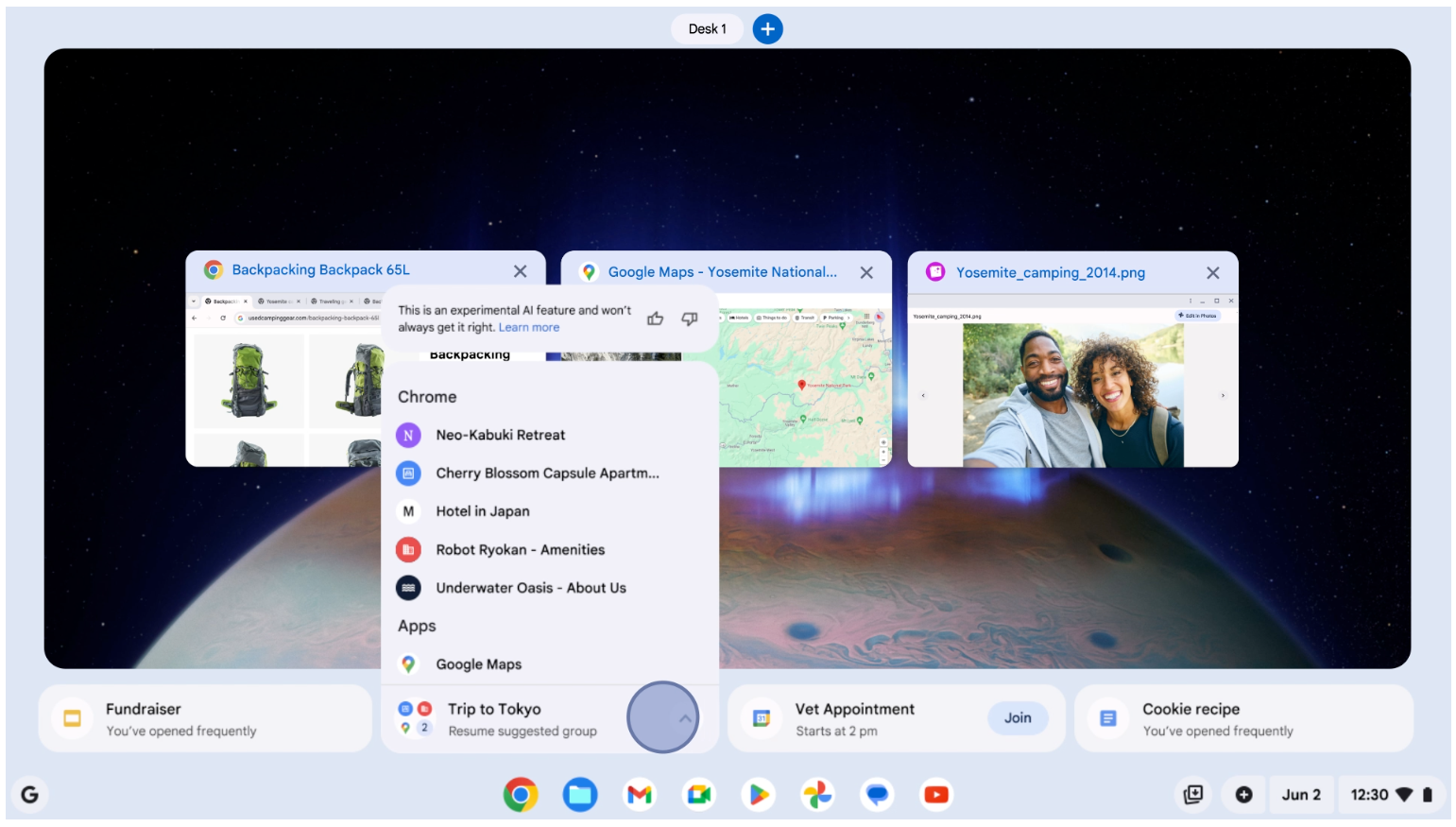Image resolution: width=1456 pixels, height=827 pixels.
Task: Open Chrome from the shelf
Action: [x=520, y=795]
